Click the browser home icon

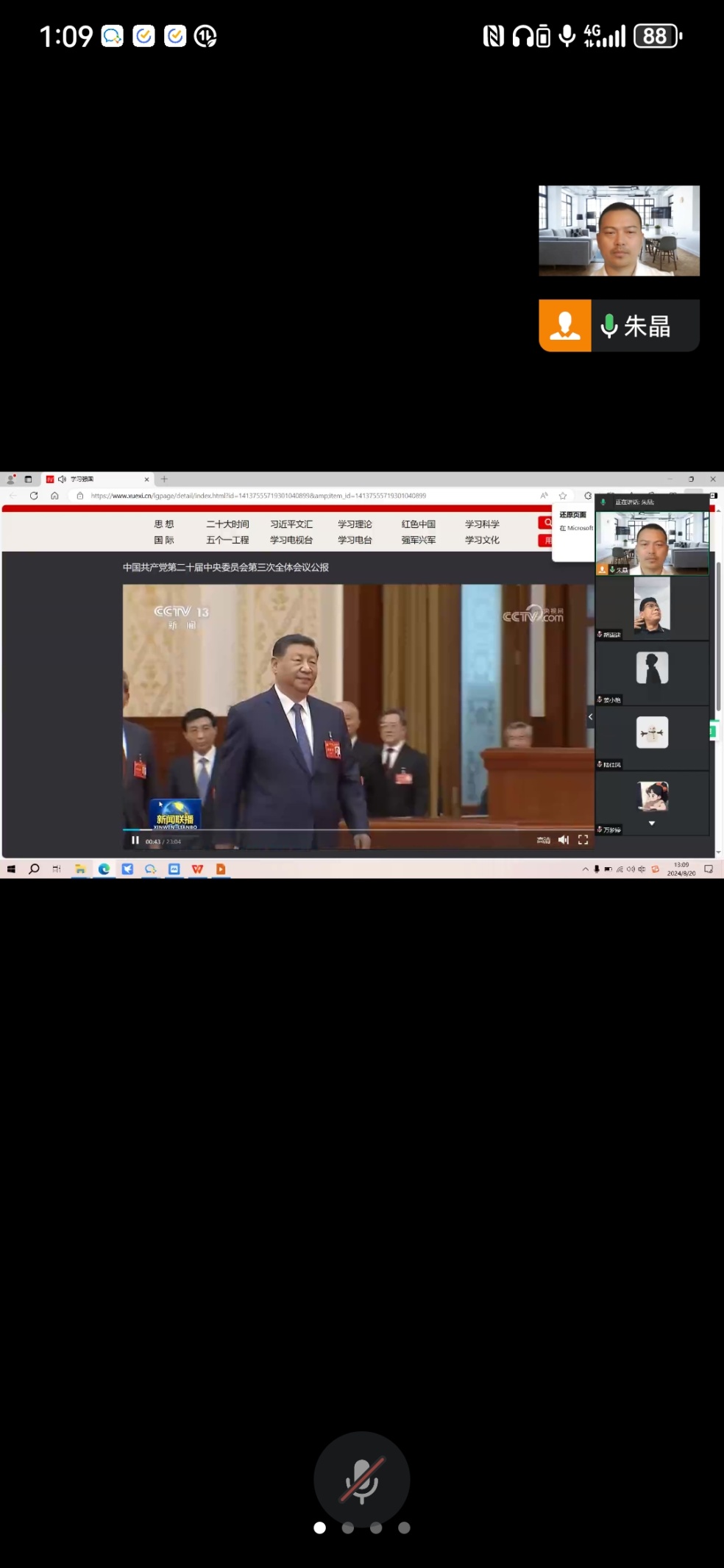pyautogui.click(x=54, y=496)
